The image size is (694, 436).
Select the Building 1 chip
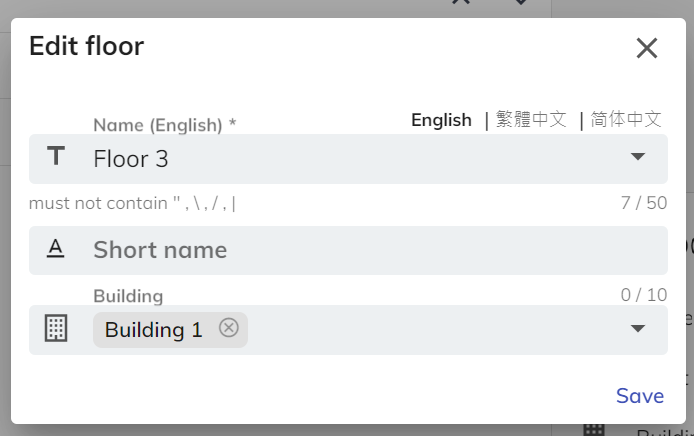click(x=153, y=329)
